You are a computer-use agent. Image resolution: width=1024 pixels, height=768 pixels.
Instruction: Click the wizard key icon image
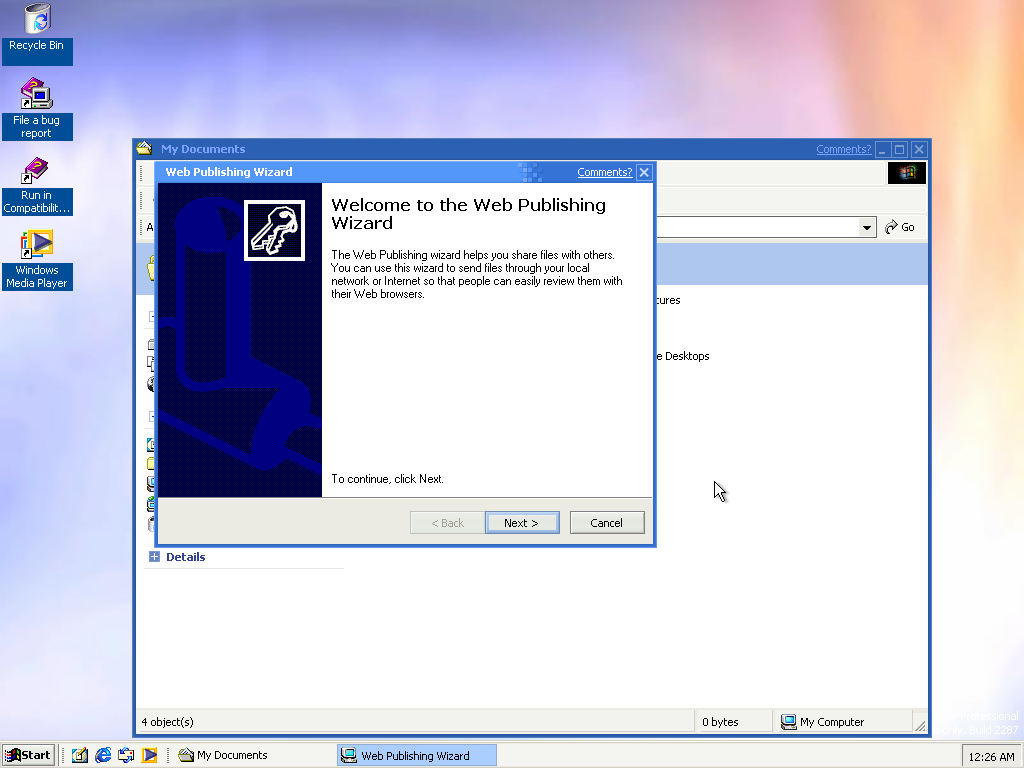pyautogui.click(x=274, y=231)
